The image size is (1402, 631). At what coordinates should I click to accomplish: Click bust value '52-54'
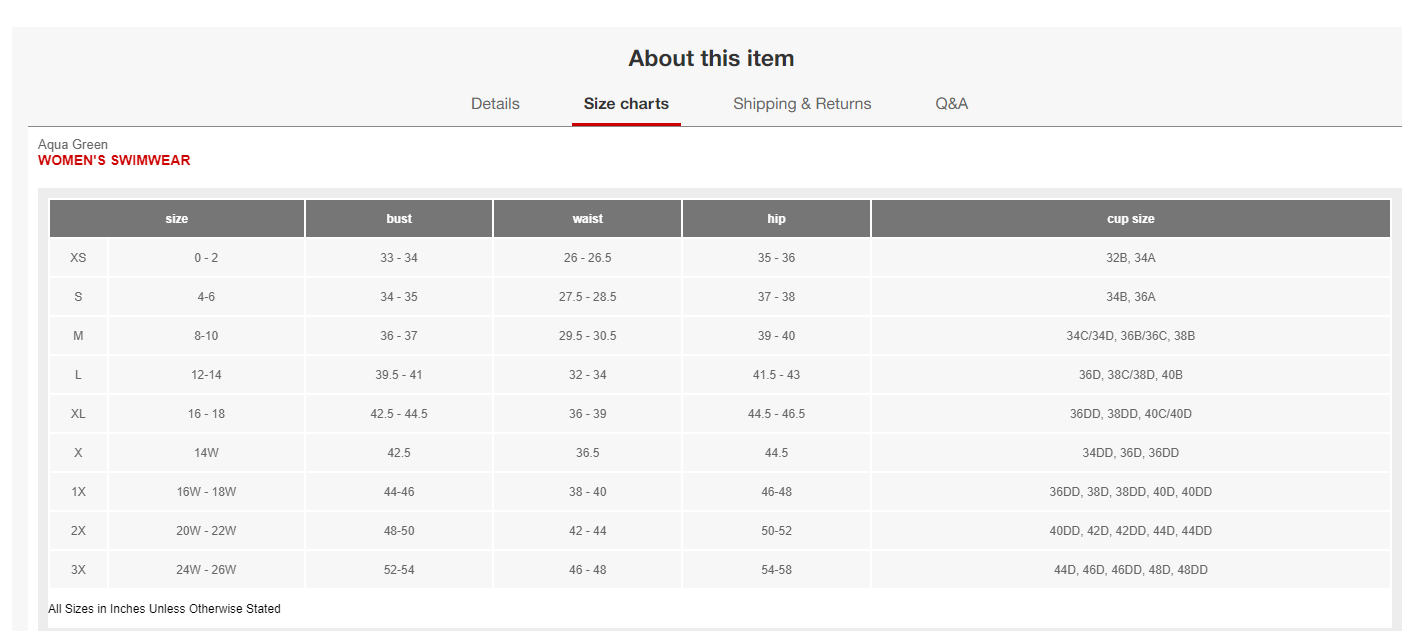[399, 570]
